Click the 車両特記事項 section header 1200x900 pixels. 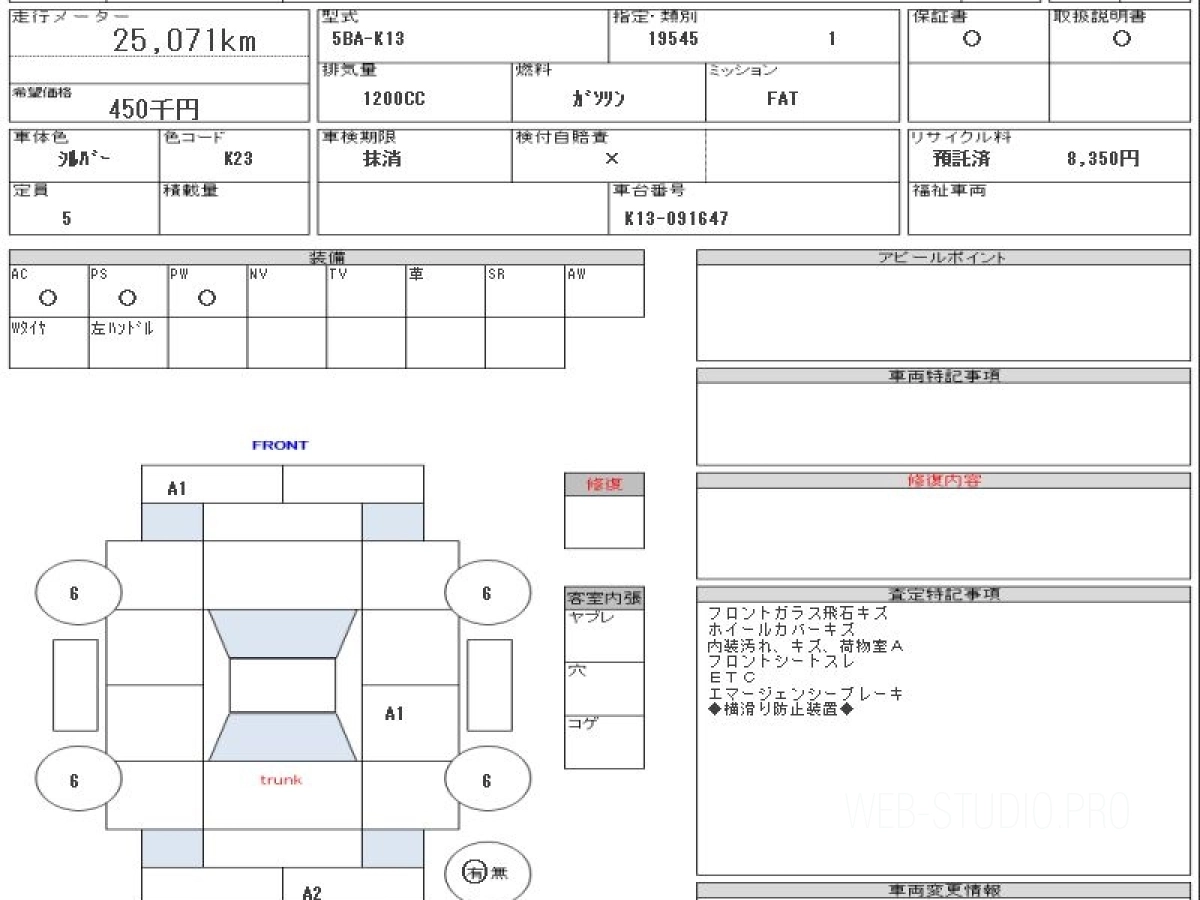tap(943, 376)
